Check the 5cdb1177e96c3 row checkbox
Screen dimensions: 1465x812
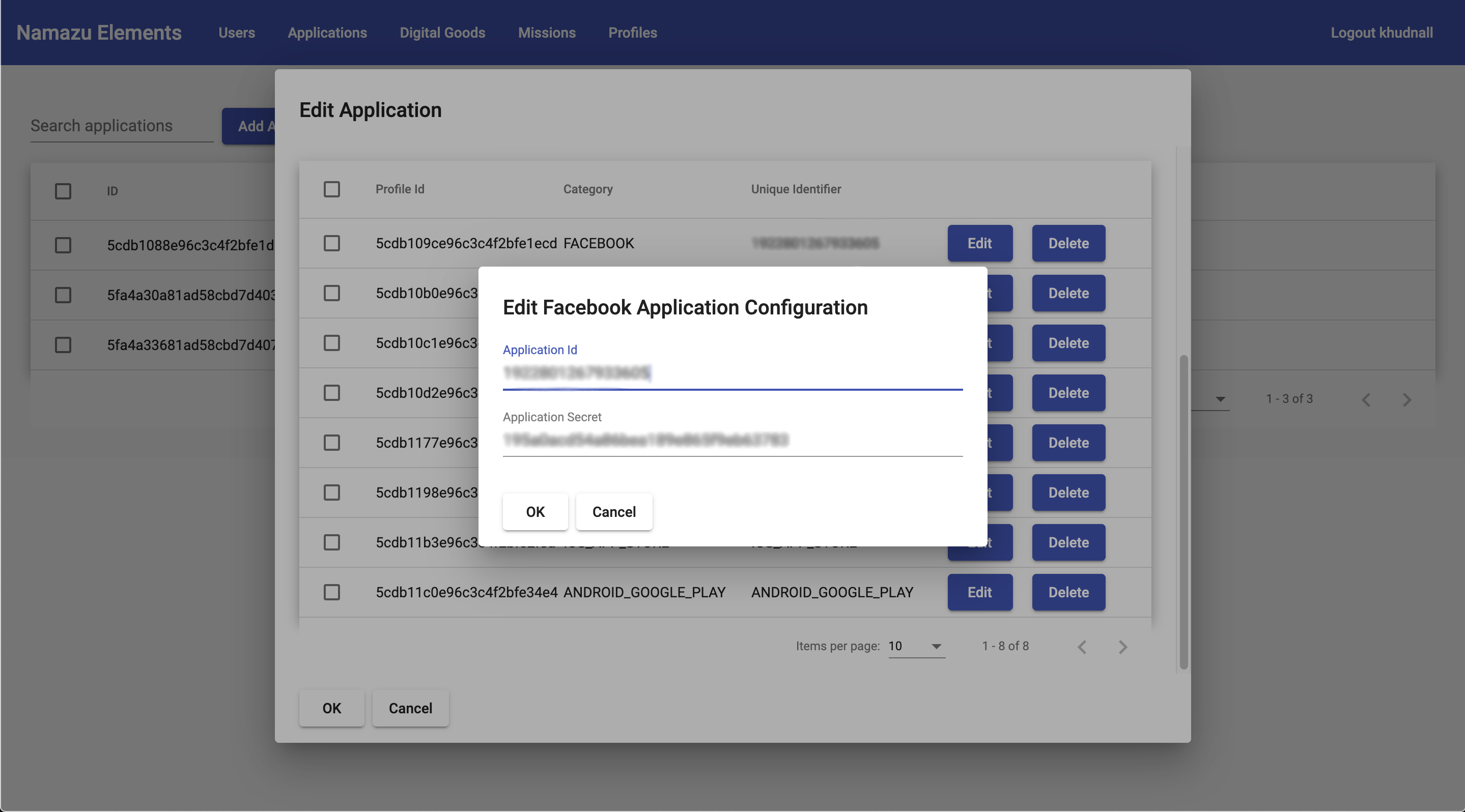point(331,443)
